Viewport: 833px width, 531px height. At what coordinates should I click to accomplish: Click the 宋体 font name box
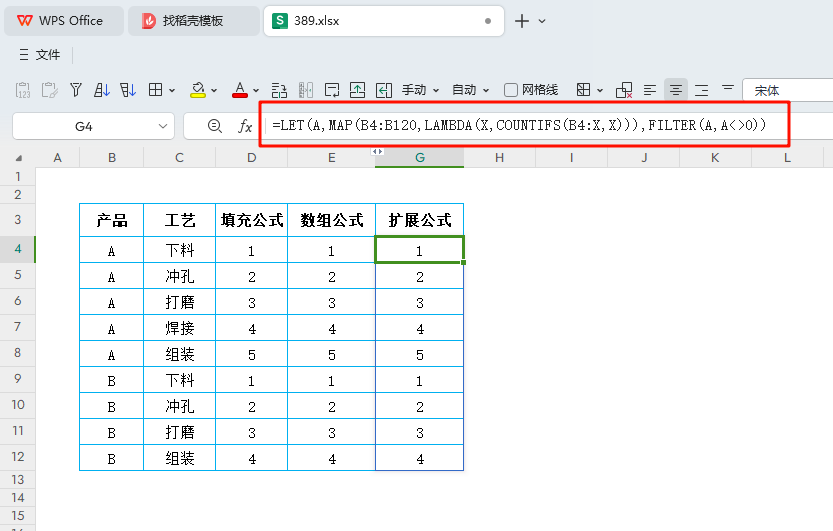787,90
